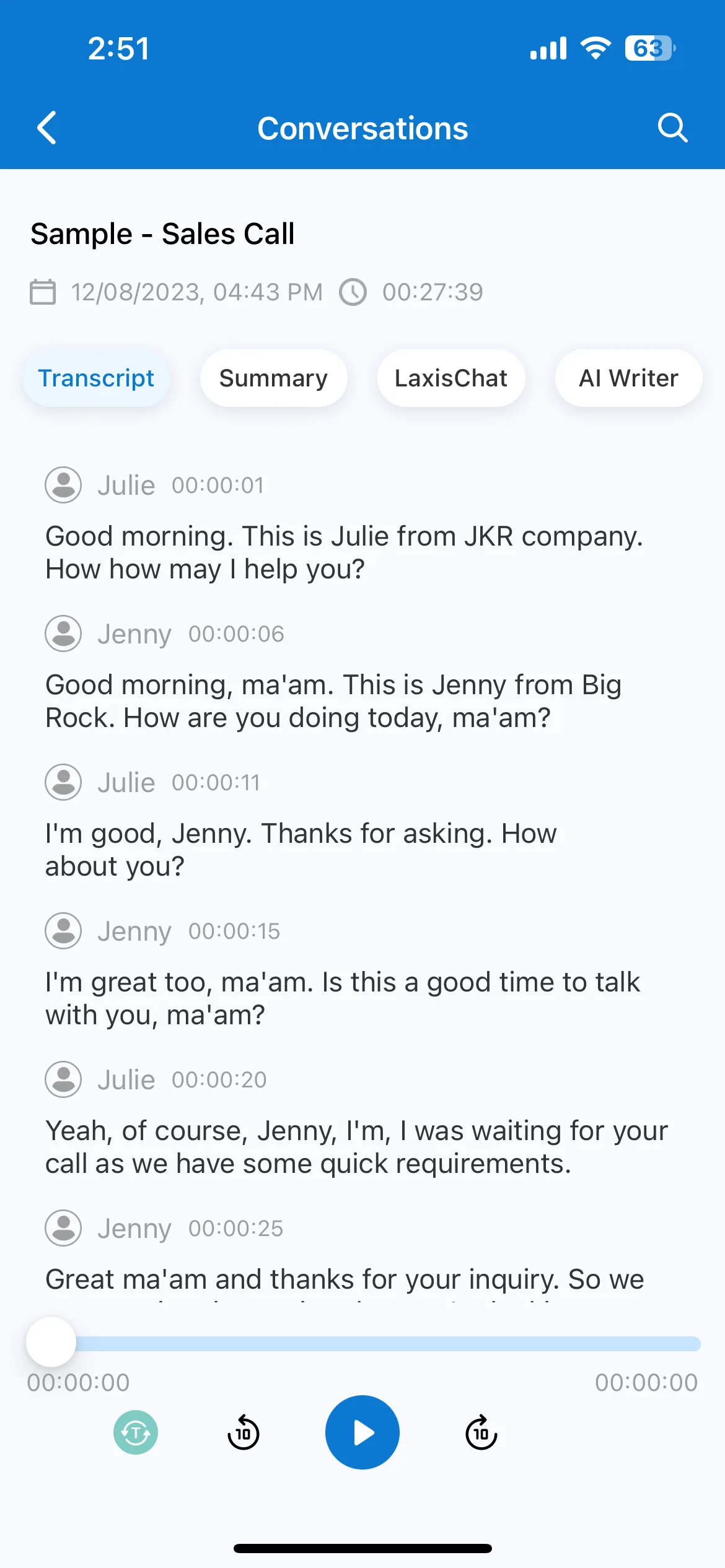This screenshot has width=725, height=1568.
Task: Click the clock icon beside duration
Action: [353, 292]
